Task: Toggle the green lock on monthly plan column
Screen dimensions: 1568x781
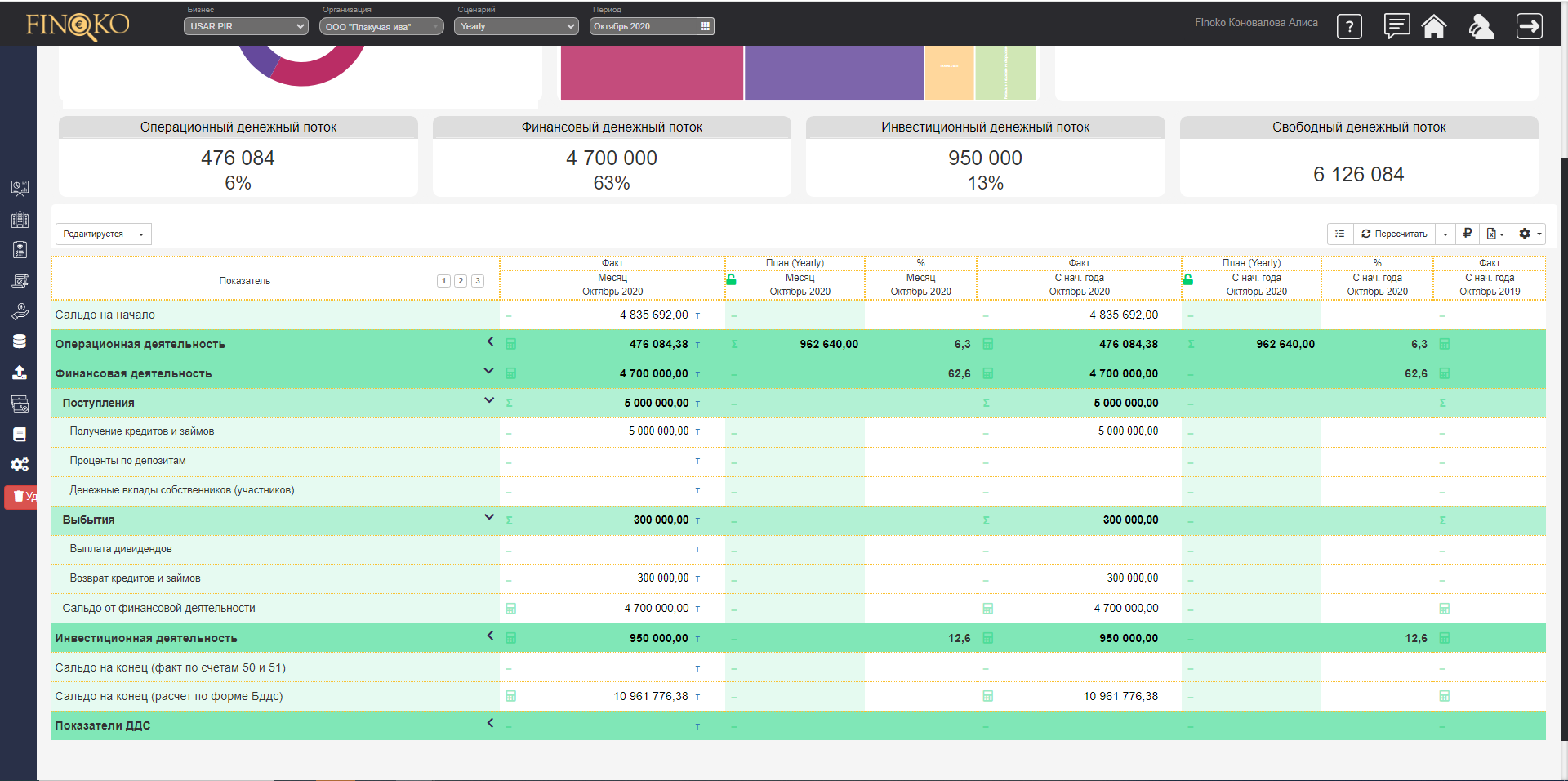Action: pos(732,279)
